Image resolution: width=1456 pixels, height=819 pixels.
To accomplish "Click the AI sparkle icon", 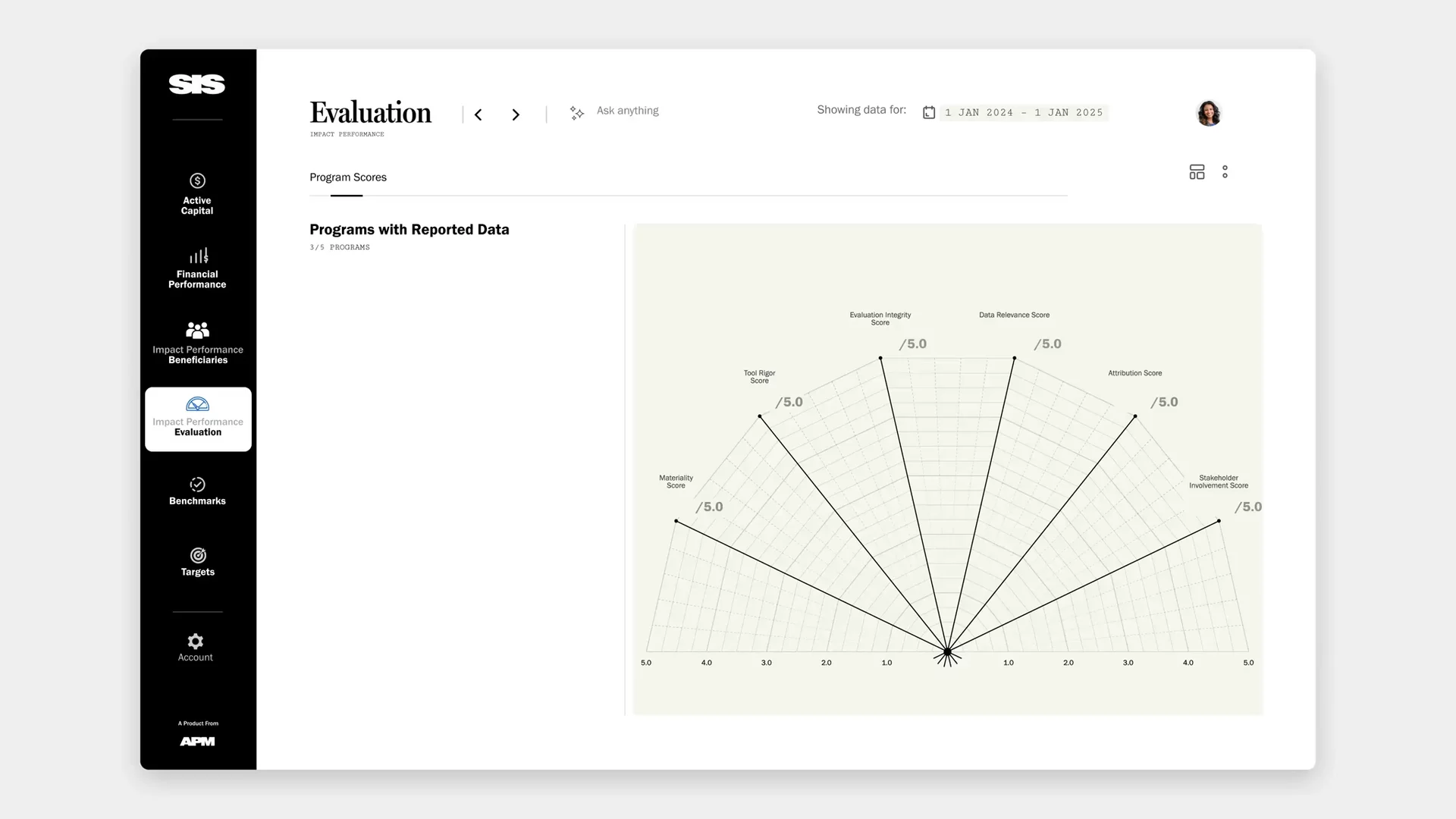I will tap(577, 113).
